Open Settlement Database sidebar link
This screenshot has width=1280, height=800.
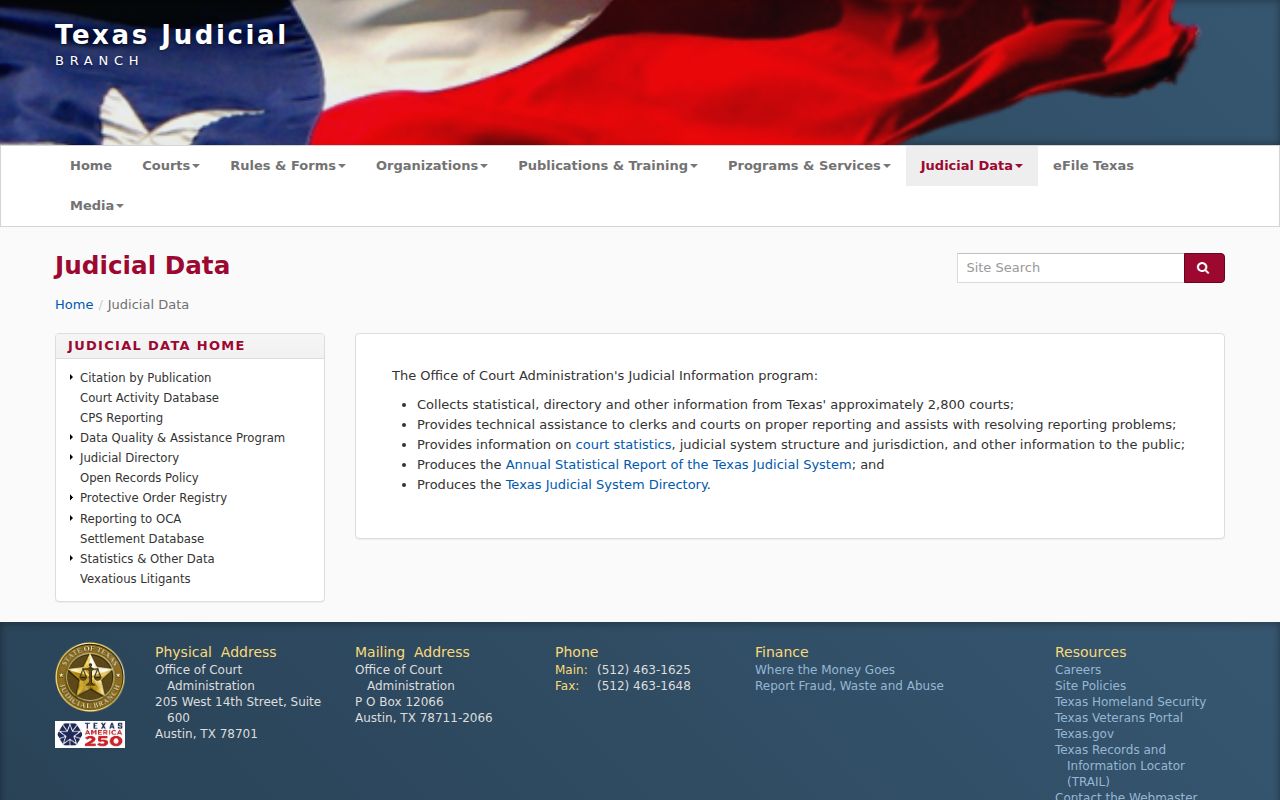[x=142, y=538]
